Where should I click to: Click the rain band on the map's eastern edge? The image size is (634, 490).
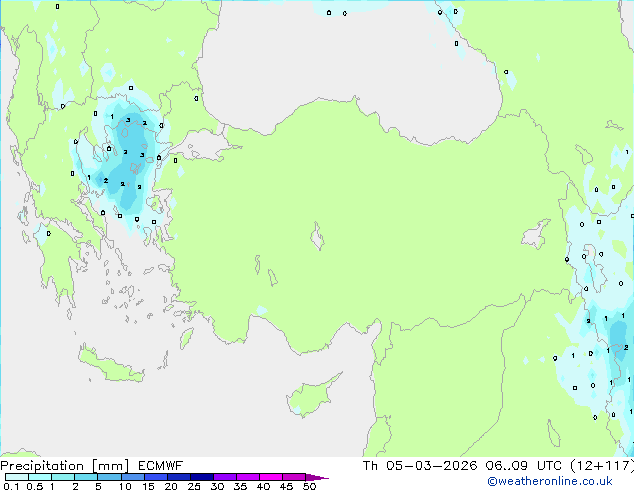603,340
